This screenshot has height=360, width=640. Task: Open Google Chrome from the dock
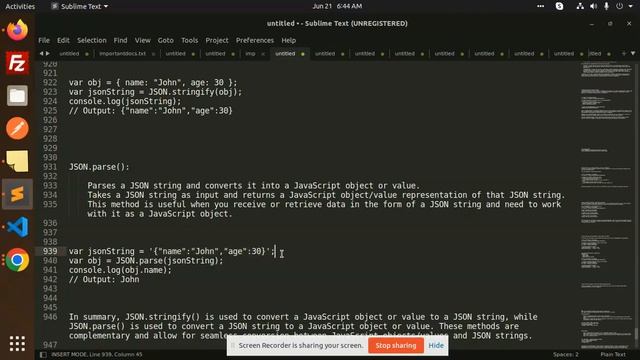click(17, 260)
